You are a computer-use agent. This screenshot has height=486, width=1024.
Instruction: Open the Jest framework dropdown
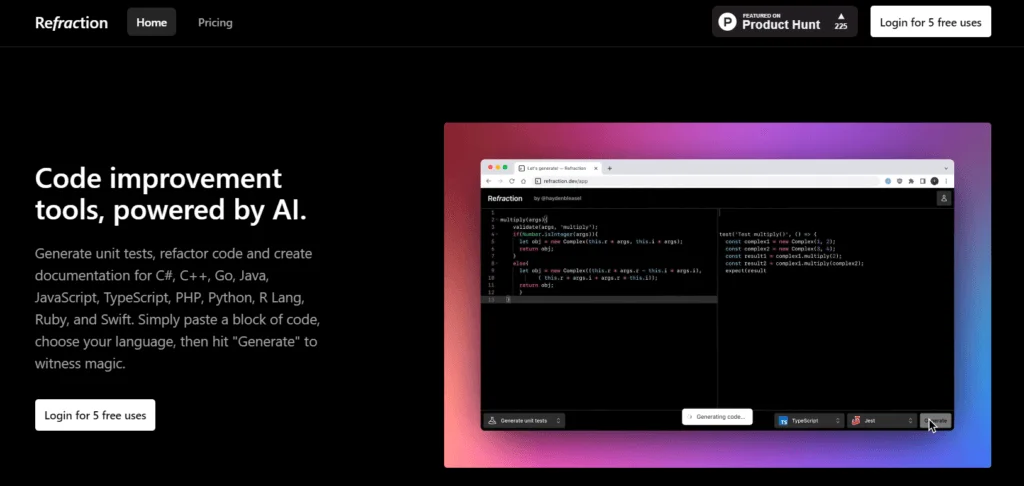(882, 421)
